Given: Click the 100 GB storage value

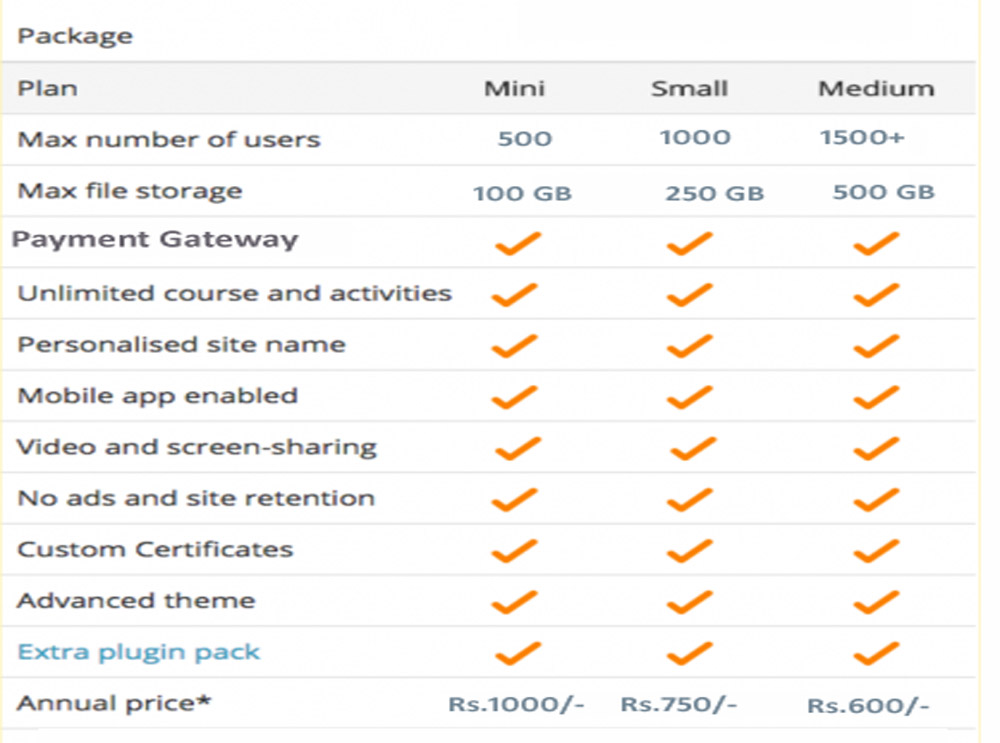Looking at the screenshot, I should point(522,193).
